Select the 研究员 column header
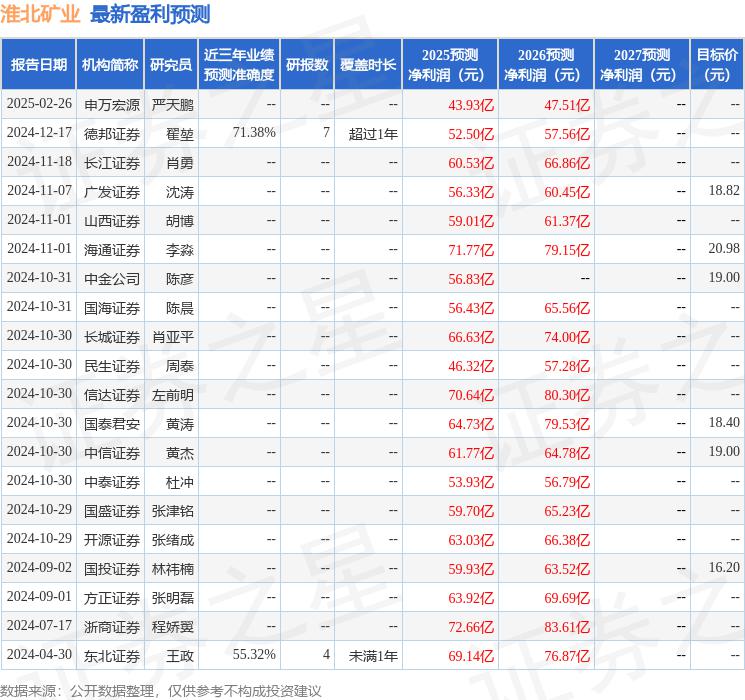 [171, 64]
